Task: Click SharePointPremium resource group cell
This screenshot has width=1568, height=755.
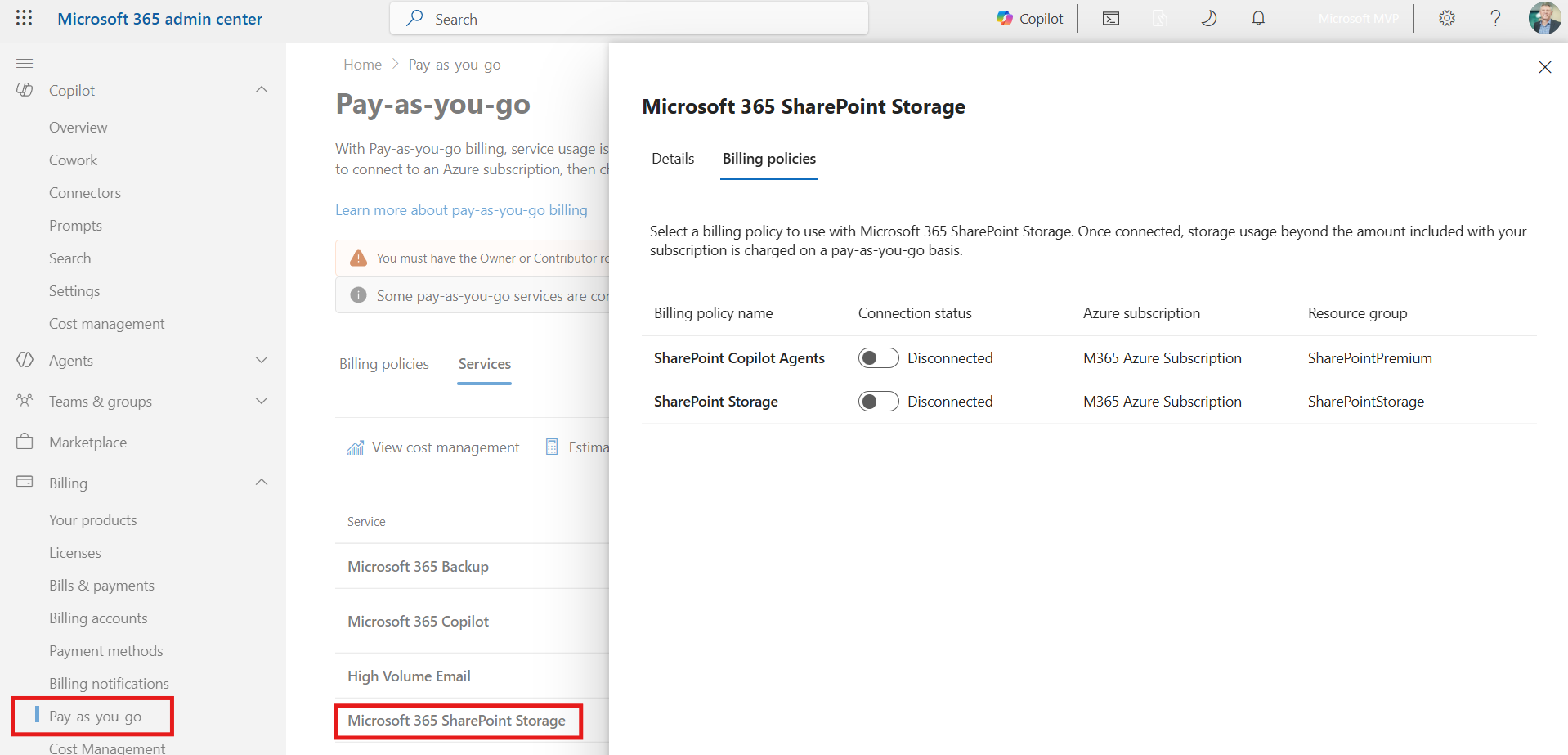Action: tap(1370, 358)
